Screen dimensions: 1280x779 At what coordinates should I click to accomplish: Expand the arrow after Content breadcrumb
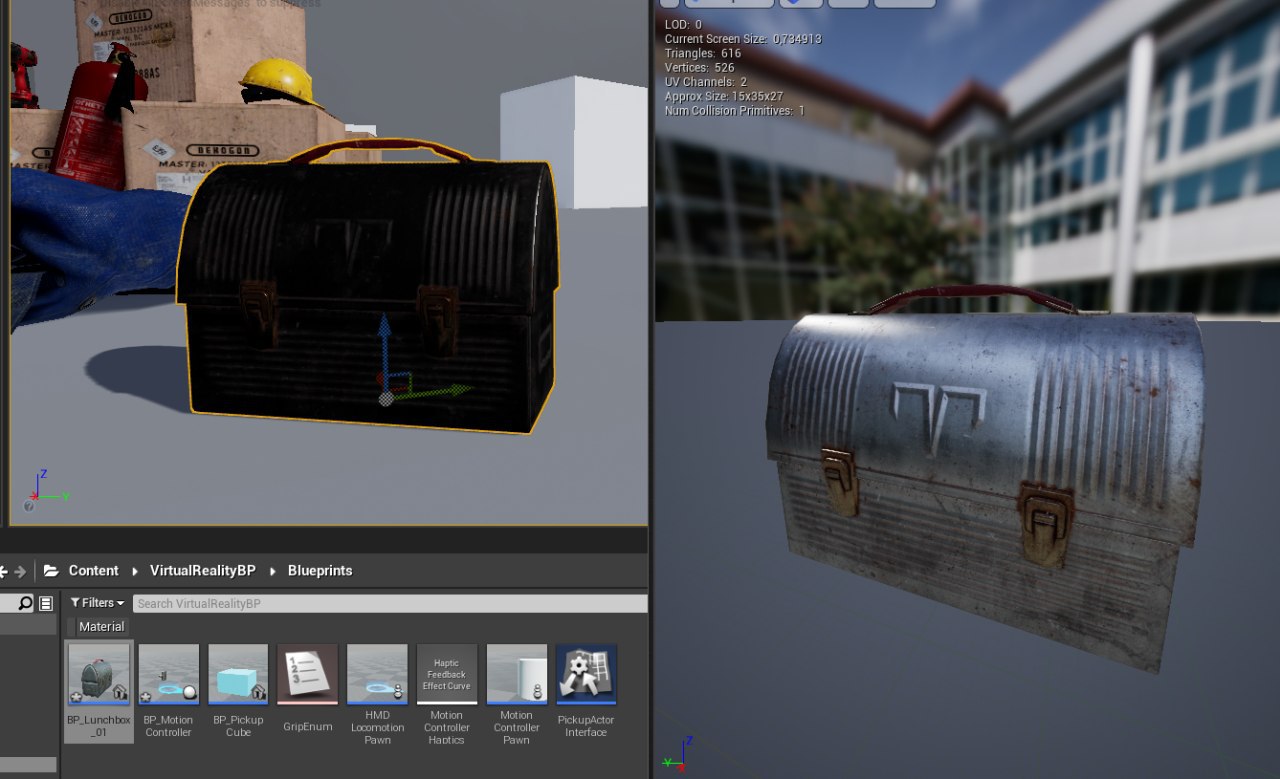pyautogui.click(x=134, y=571)
